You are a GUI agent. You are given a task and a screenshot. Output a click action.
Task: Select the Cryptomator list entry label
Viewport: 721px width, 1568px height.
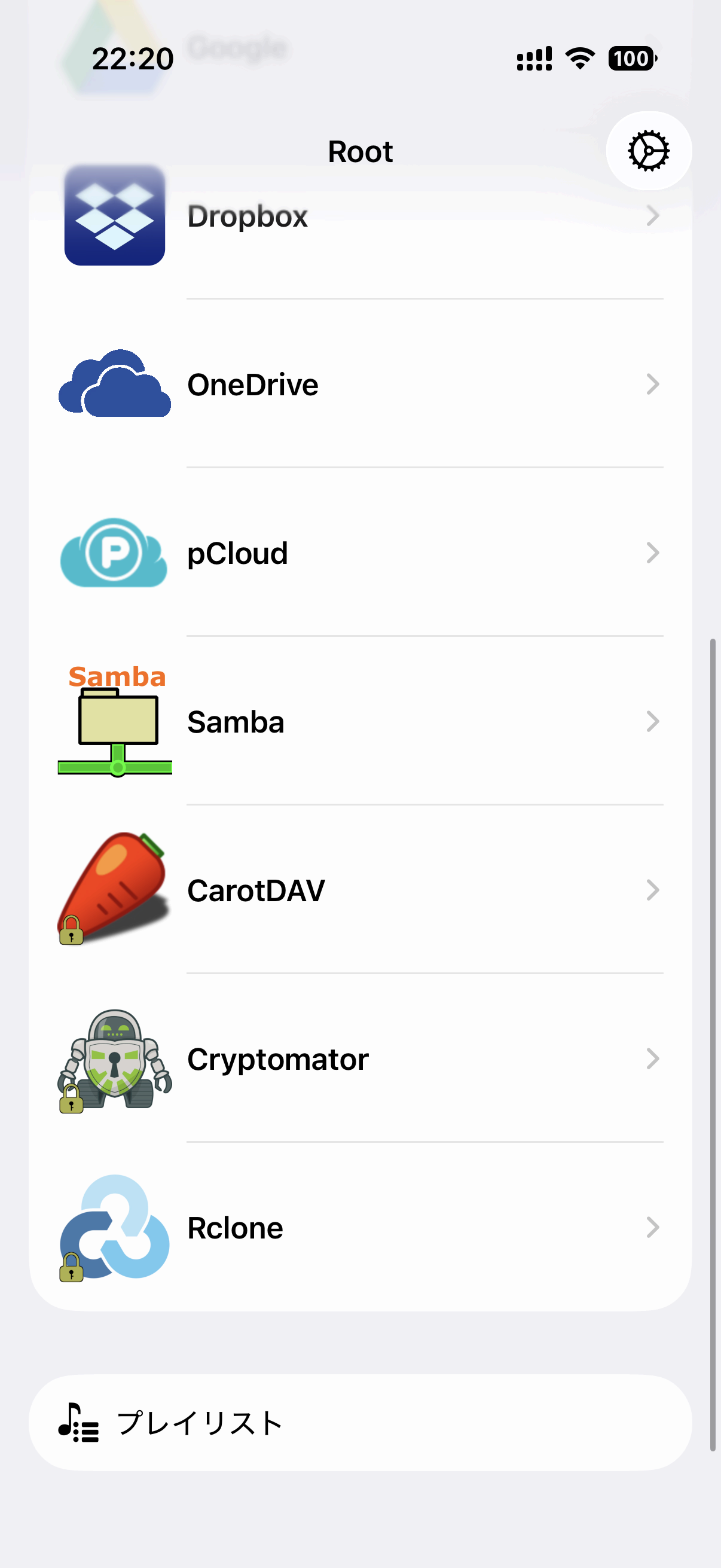point(278,1059)
